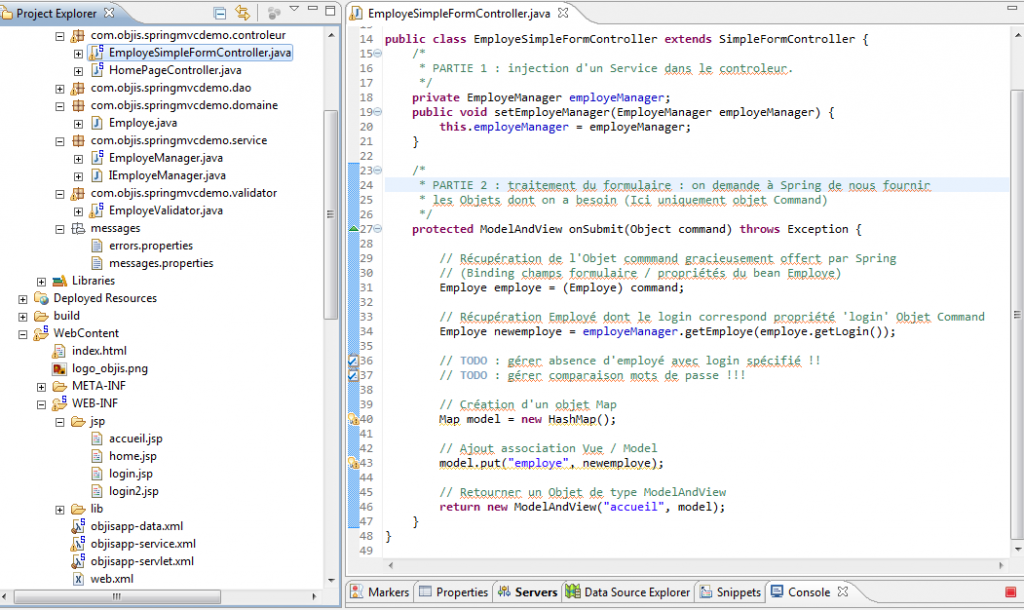Expand EmployeSimpleFormController.java tree node

click(78, 54)
